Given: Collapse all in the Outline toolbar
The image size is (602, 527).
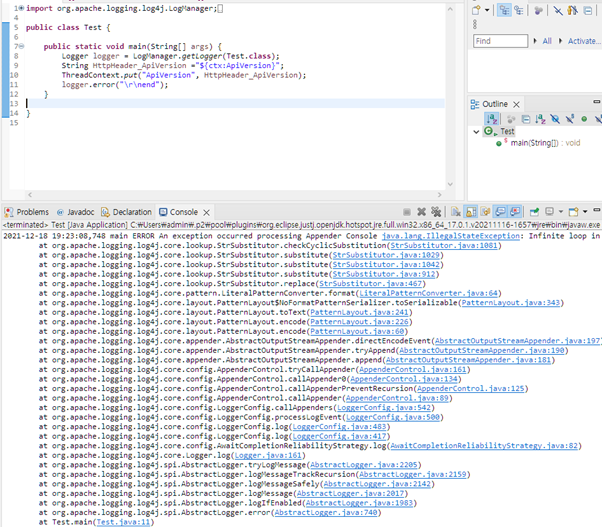Looking at the screenshot, I should coord(526,119).
